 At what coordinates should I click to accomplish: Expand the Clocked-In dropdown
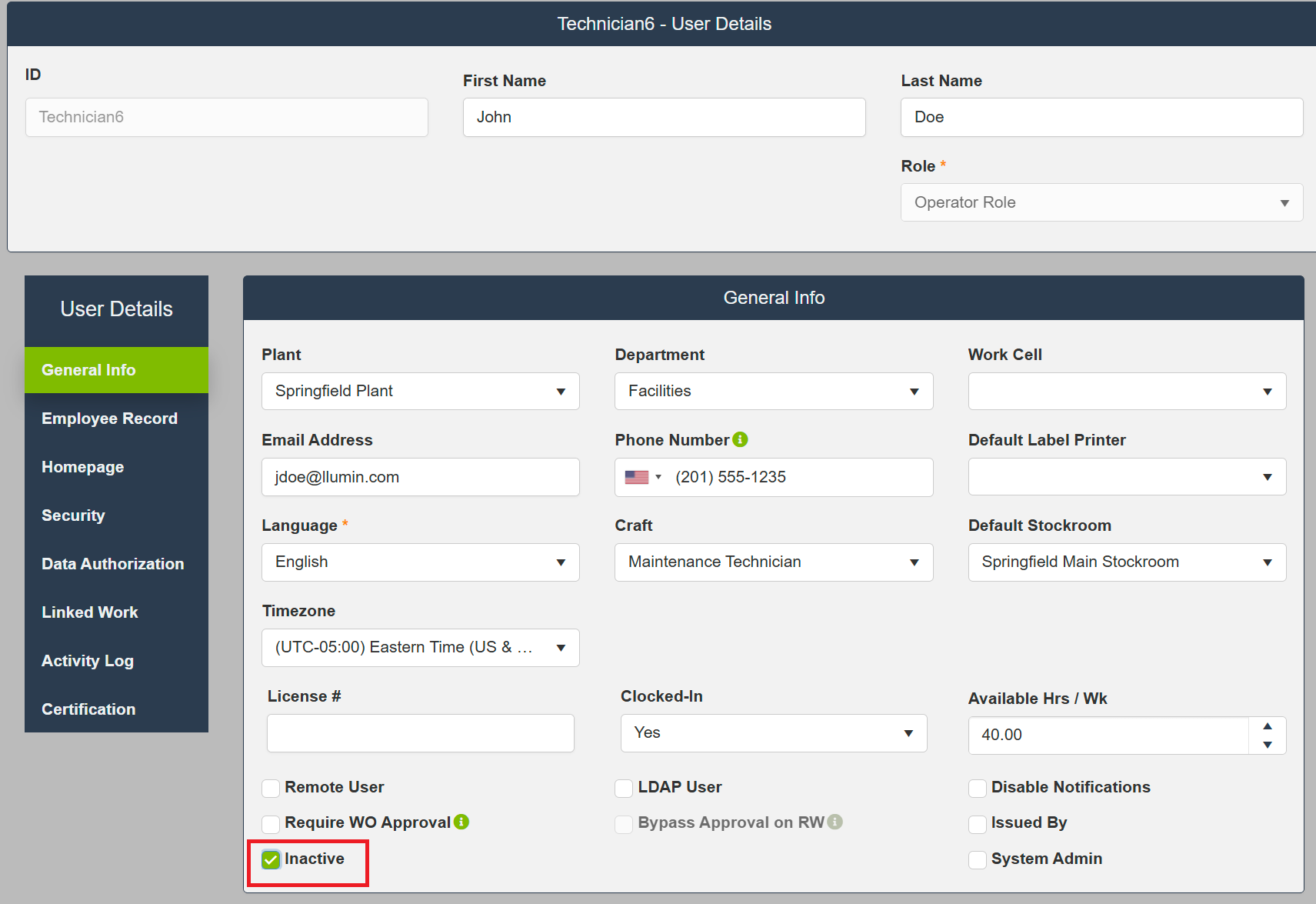click(773, 733)
